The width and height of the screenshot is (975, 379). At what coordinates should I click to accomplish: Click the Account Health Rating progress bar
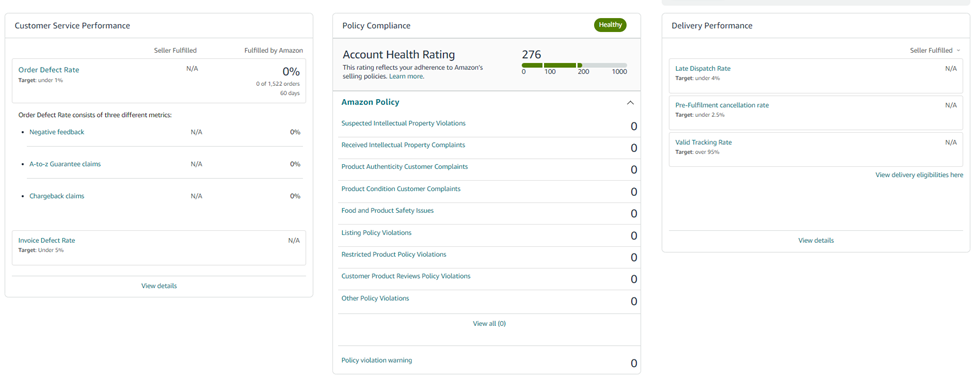click(x=574, y=65)
